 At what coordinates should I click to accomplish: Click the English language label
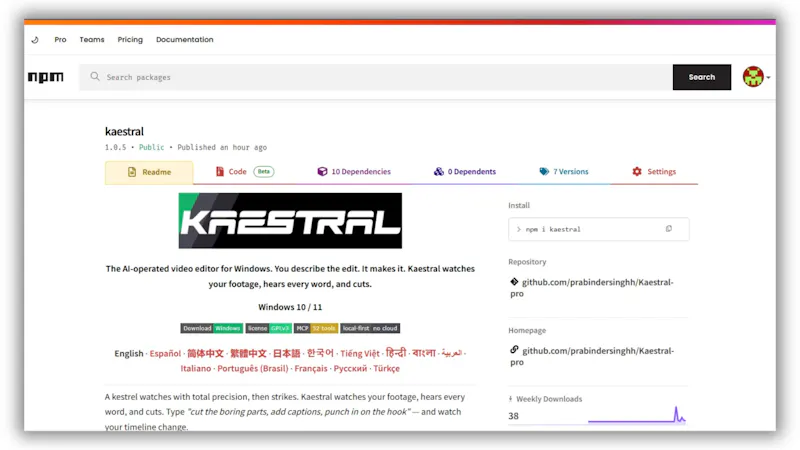click(129, 354)
